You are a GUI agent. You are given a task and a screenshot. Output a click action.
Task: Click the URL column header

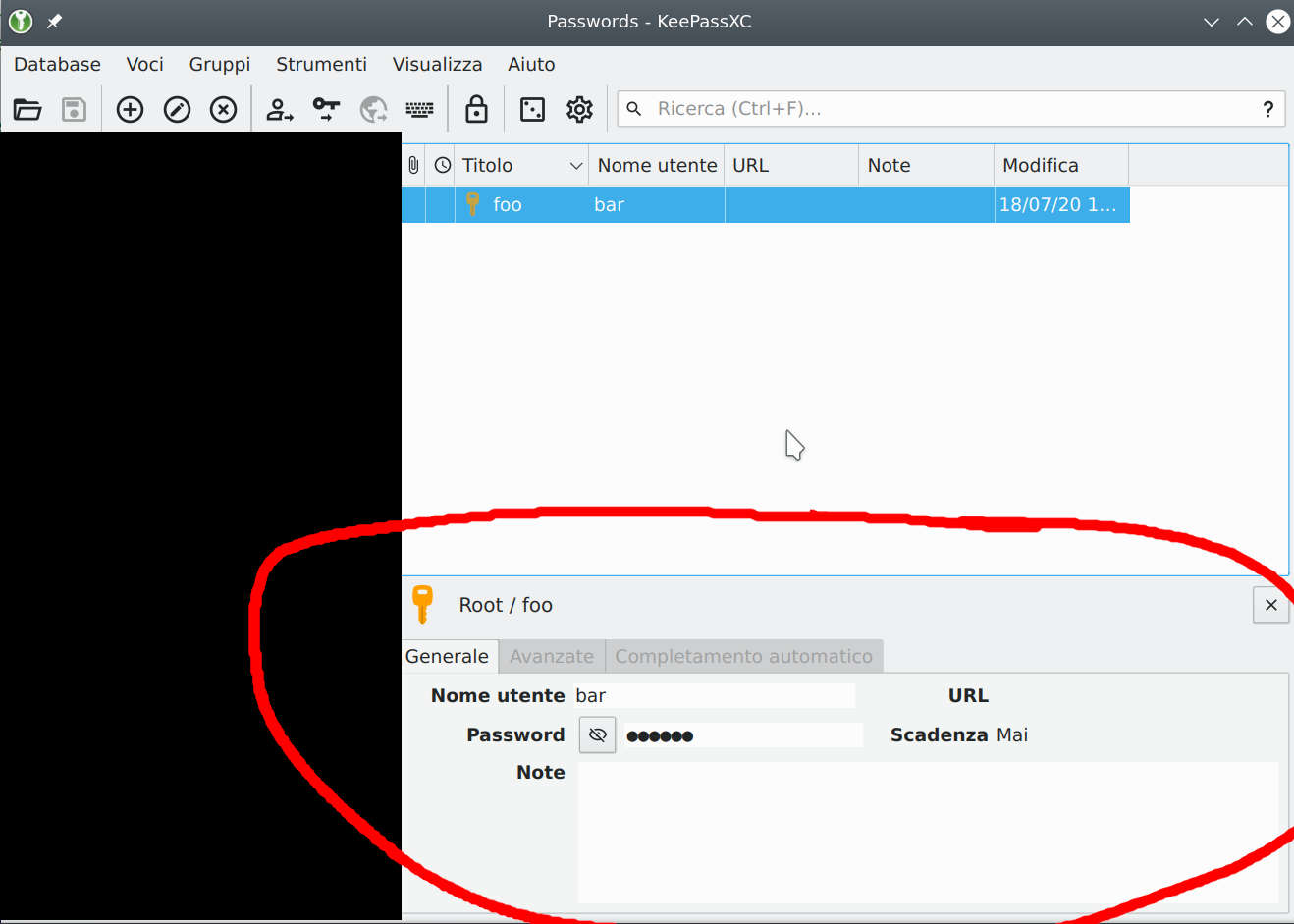point(791,165)
